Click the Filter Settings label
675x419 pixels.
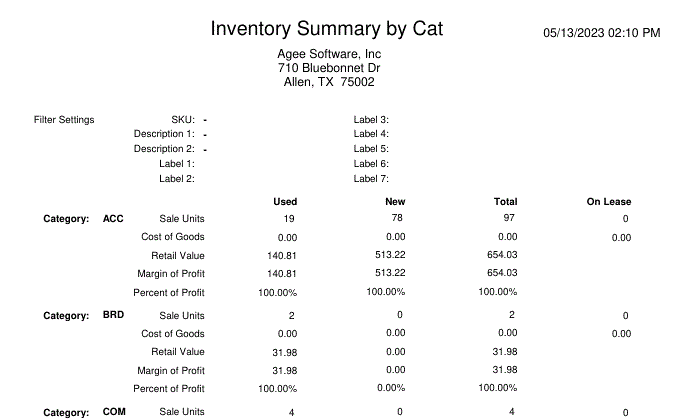64,120
